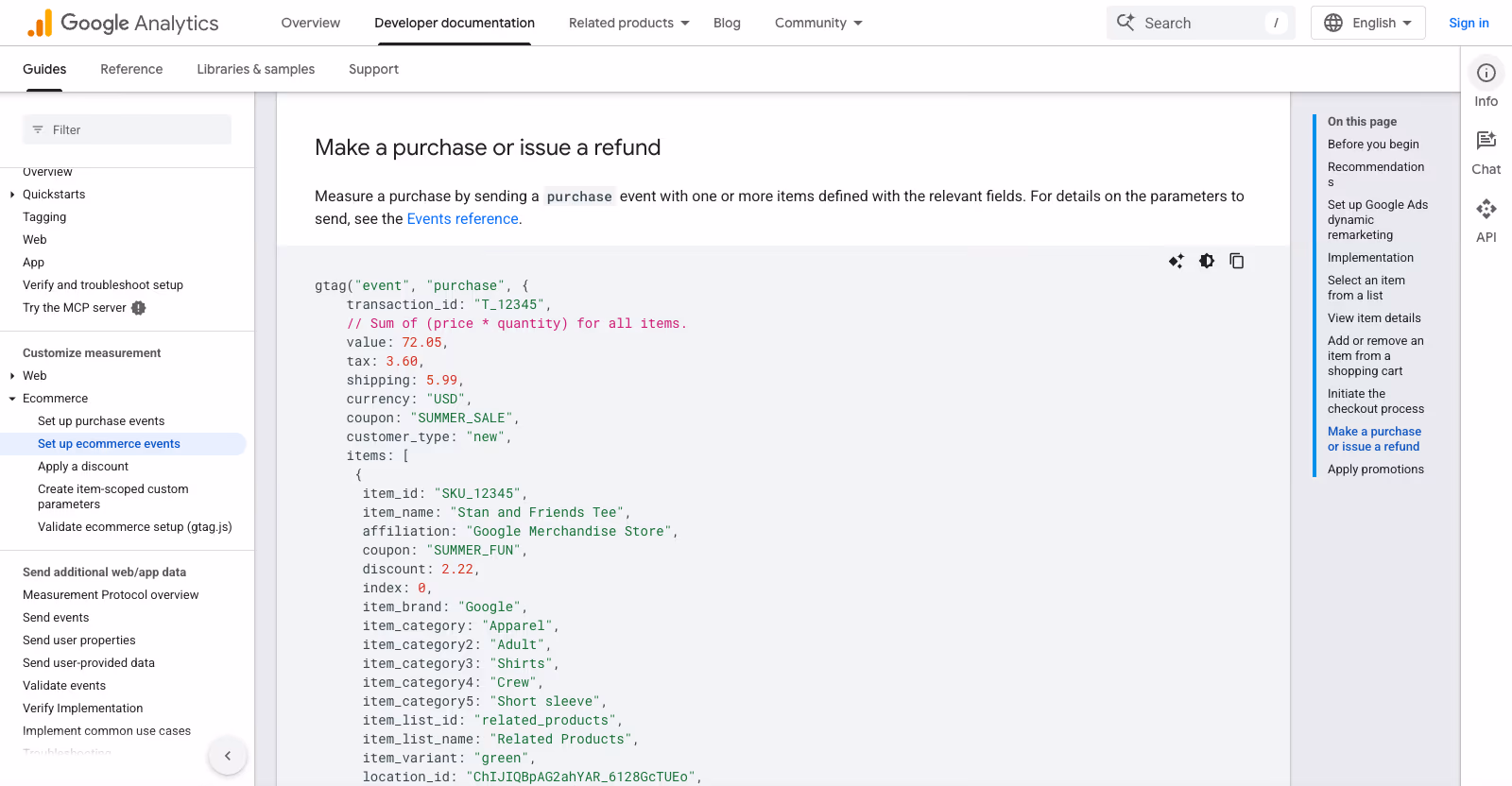The image size is (1512, 786).
Task: Open Verify and troubleshoot setup page
Action: 103,285
